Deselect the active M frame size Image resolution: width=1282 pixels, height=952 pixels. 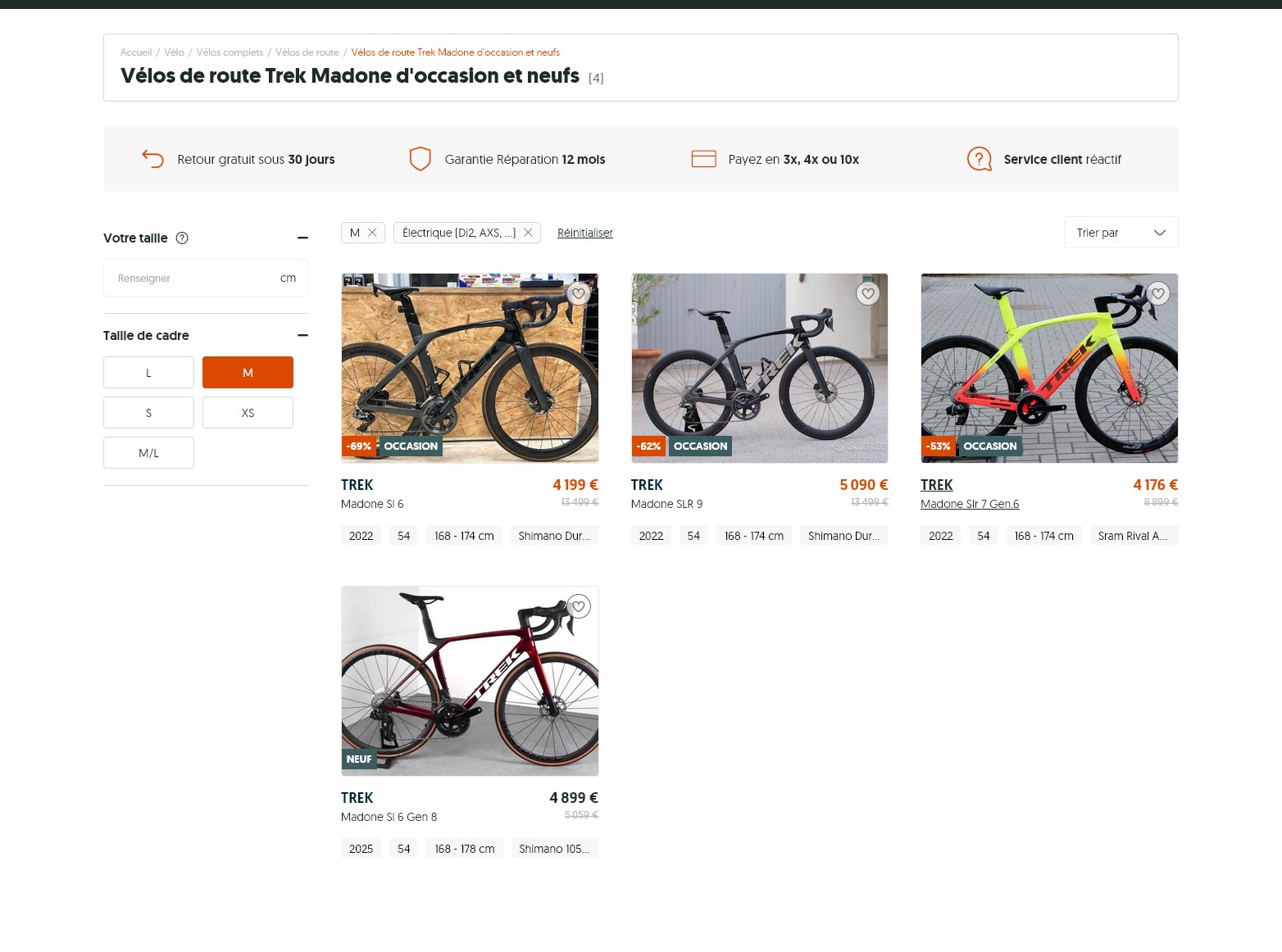pos(248,373)
